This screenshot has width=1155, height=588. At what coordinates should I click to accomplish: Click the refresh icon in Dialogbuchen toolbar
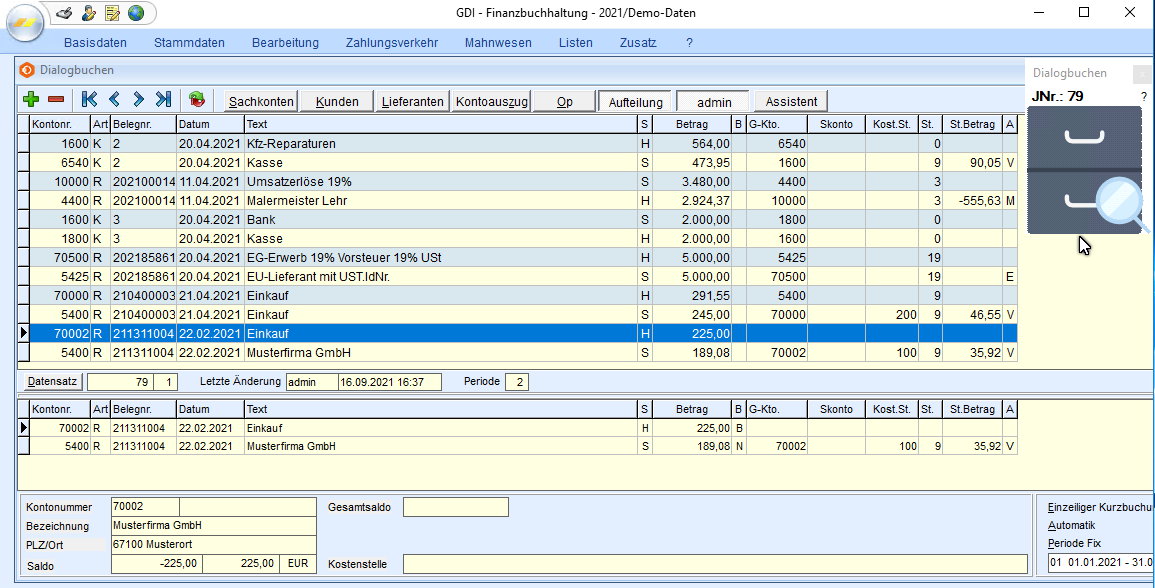coord(196,99)
